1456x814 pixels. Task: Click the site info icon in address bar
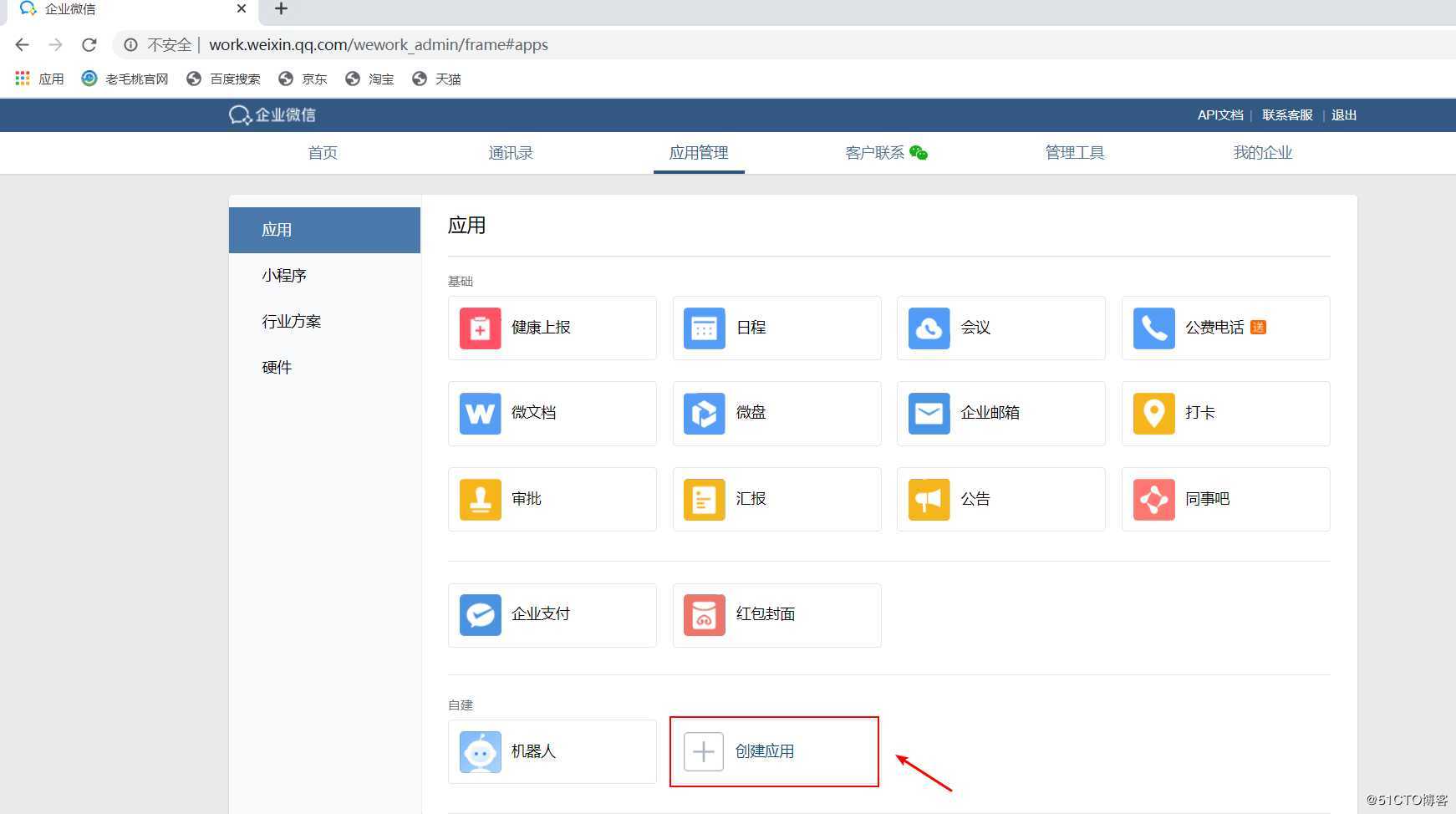130,45
